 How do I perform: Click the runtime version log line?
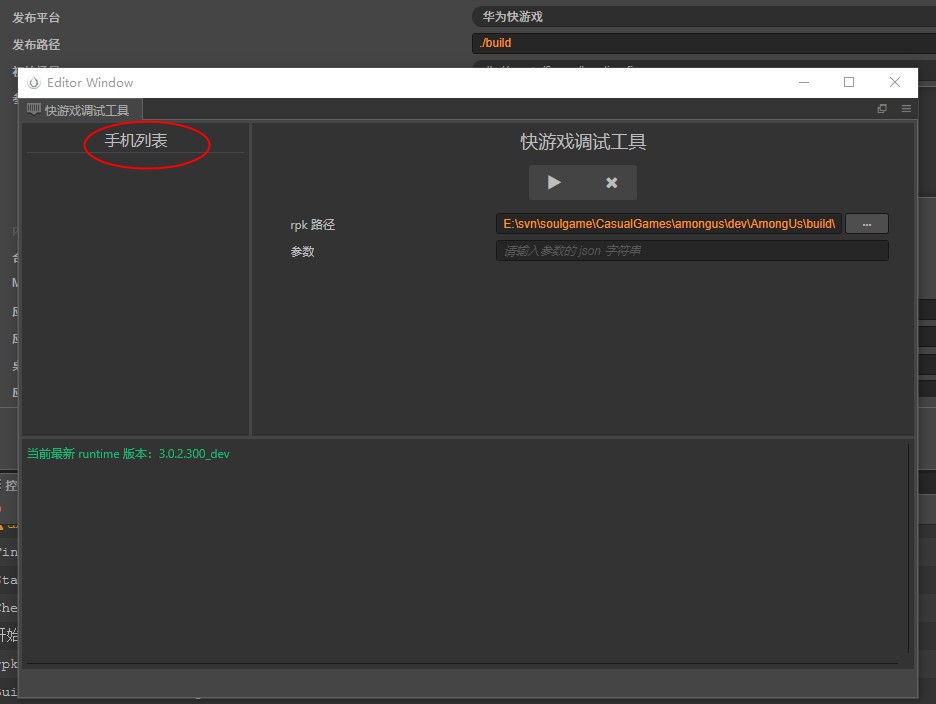[128, 454]
